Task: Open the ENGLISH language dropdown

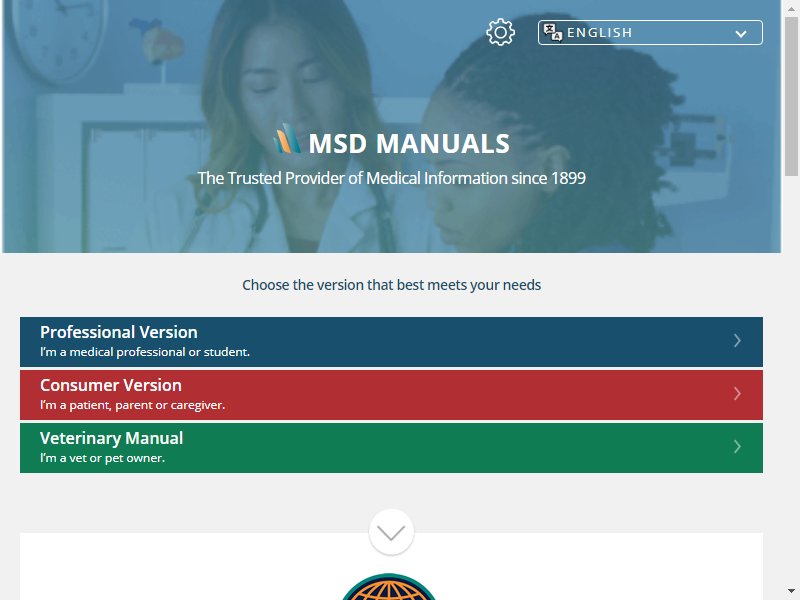Action: coord(650,33)
